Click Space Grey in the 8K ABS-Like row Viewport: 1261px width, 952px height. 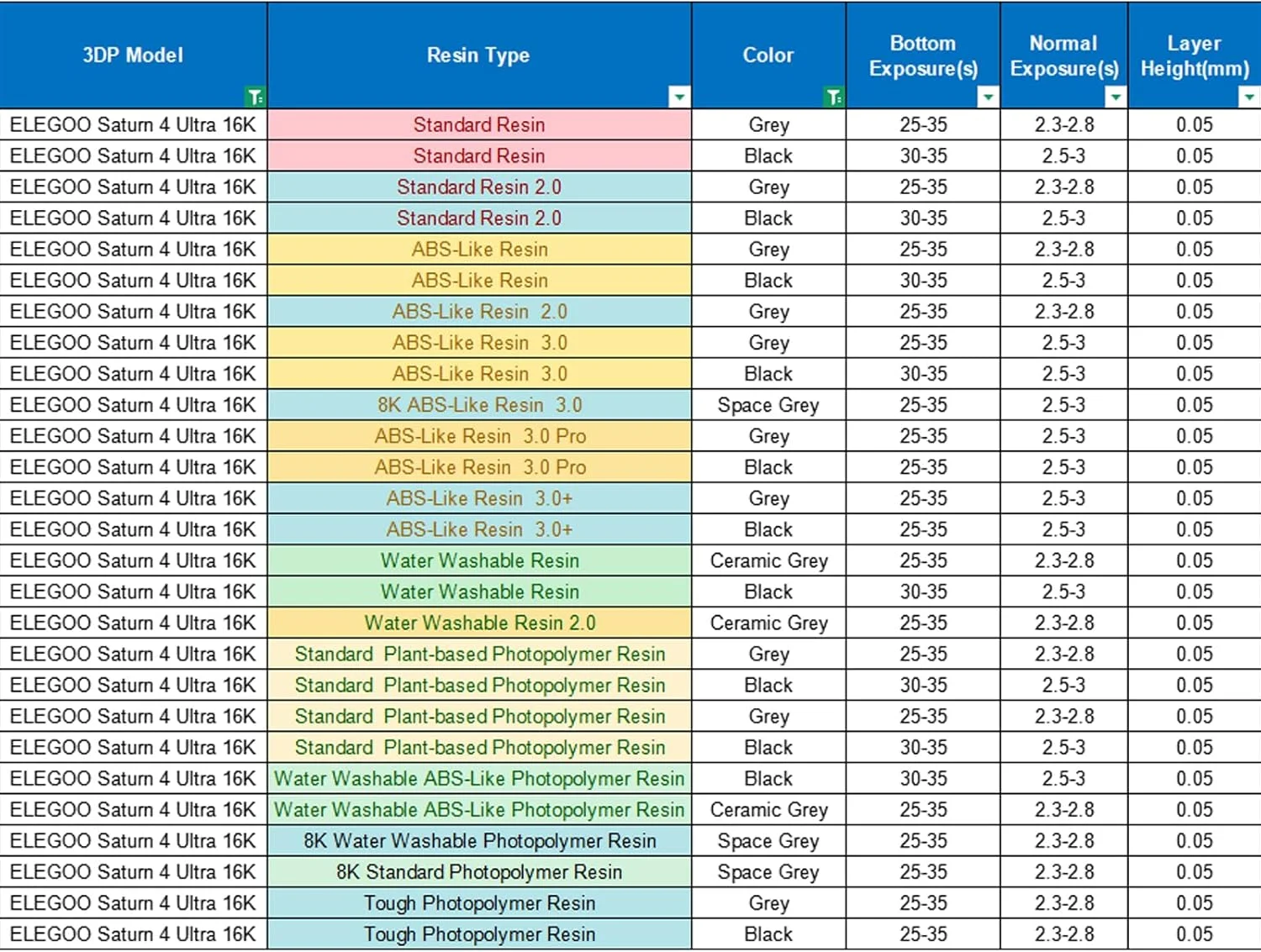click(768, 405)
